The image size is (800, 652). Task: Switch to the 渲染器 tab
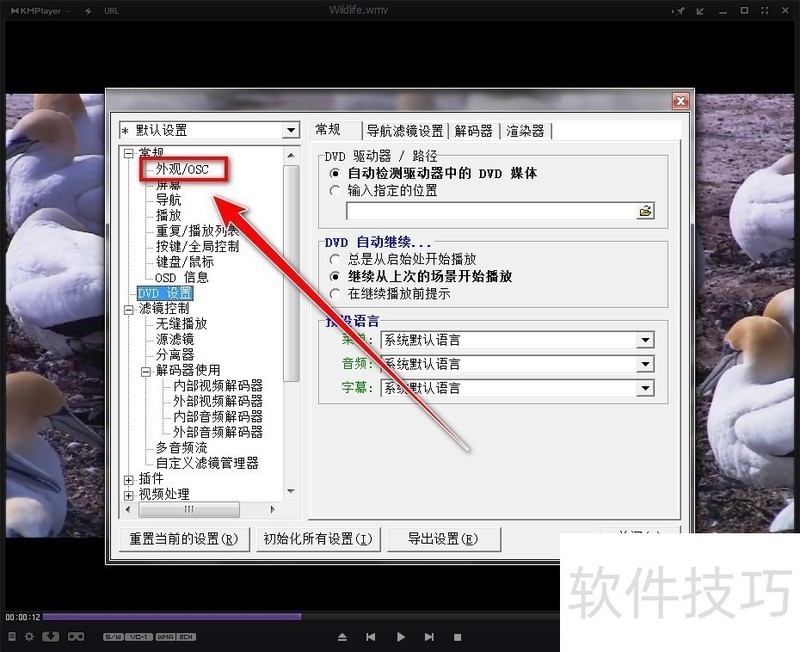522,129
